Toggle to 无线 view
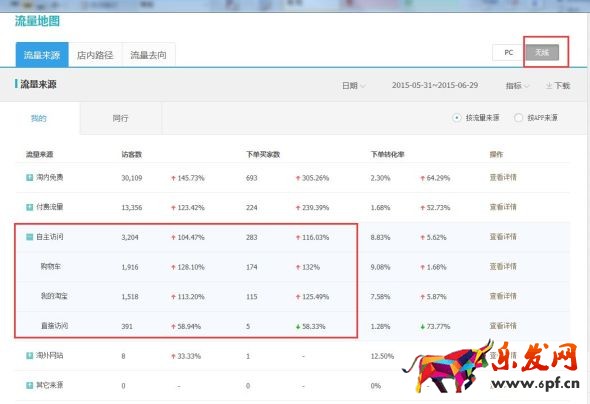The image size is (590, 404). (x=542, y=52)
